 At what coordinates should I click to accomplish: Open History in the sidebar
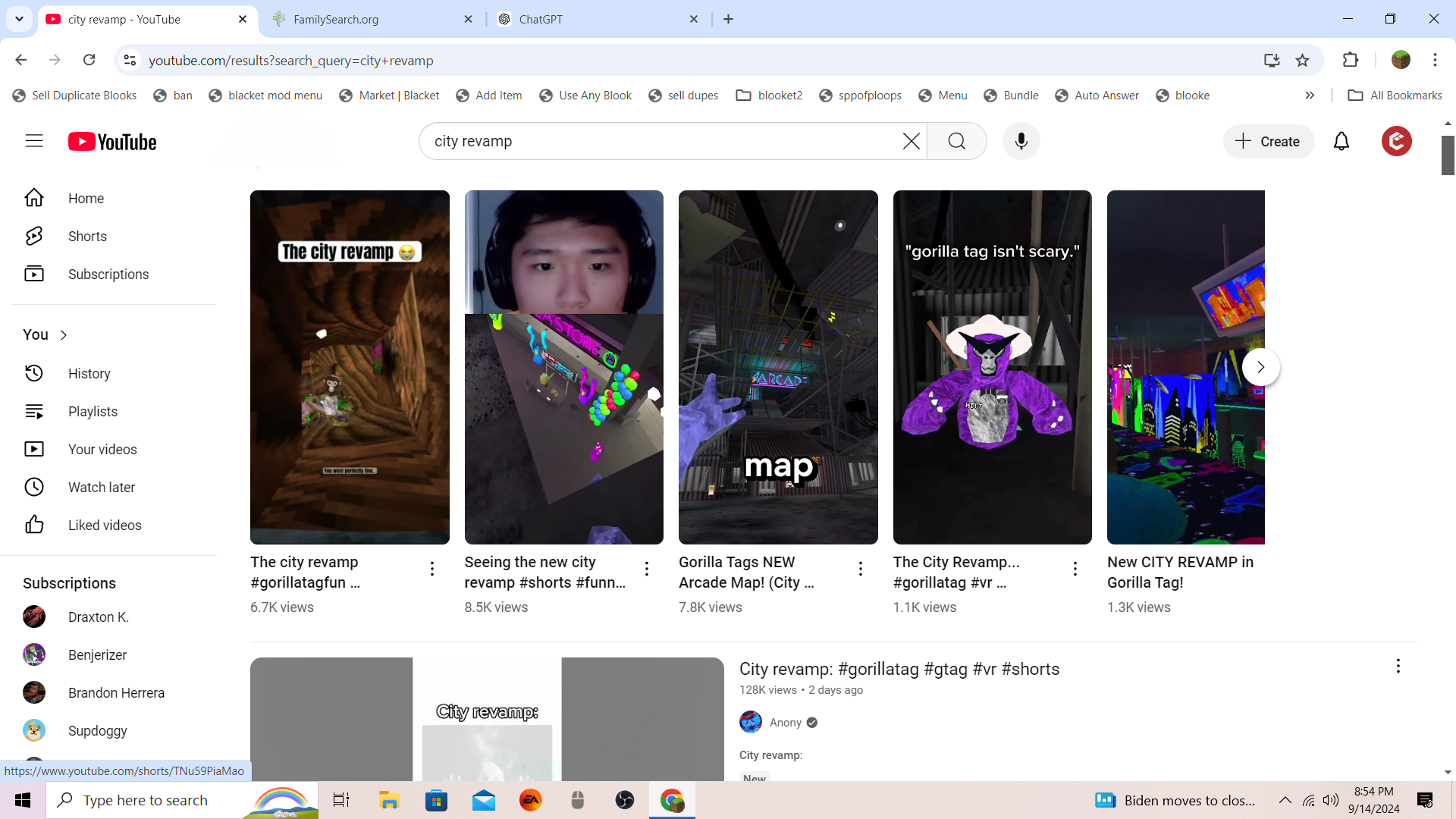coord(89,373)
